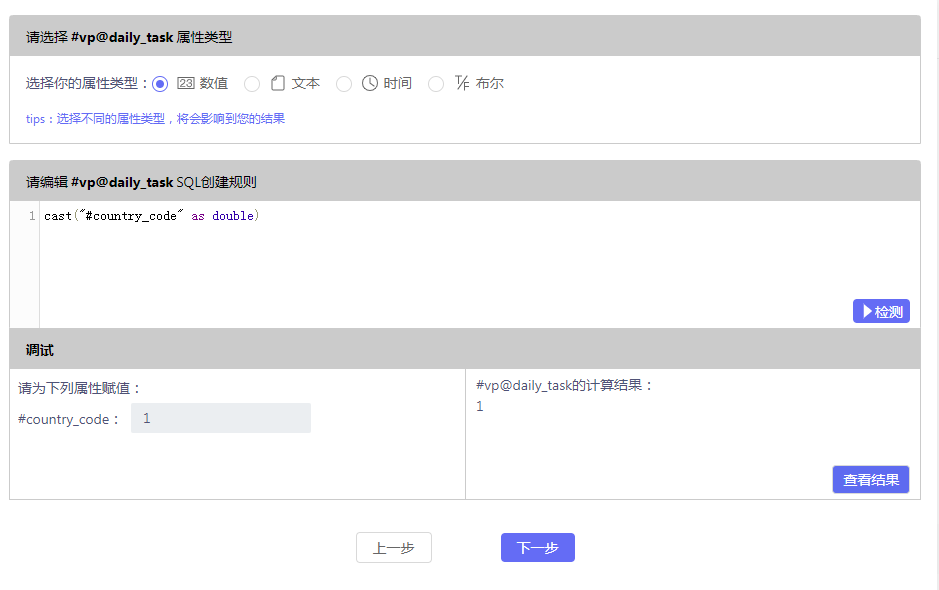Select the 文本 radio button

[252, 84]
